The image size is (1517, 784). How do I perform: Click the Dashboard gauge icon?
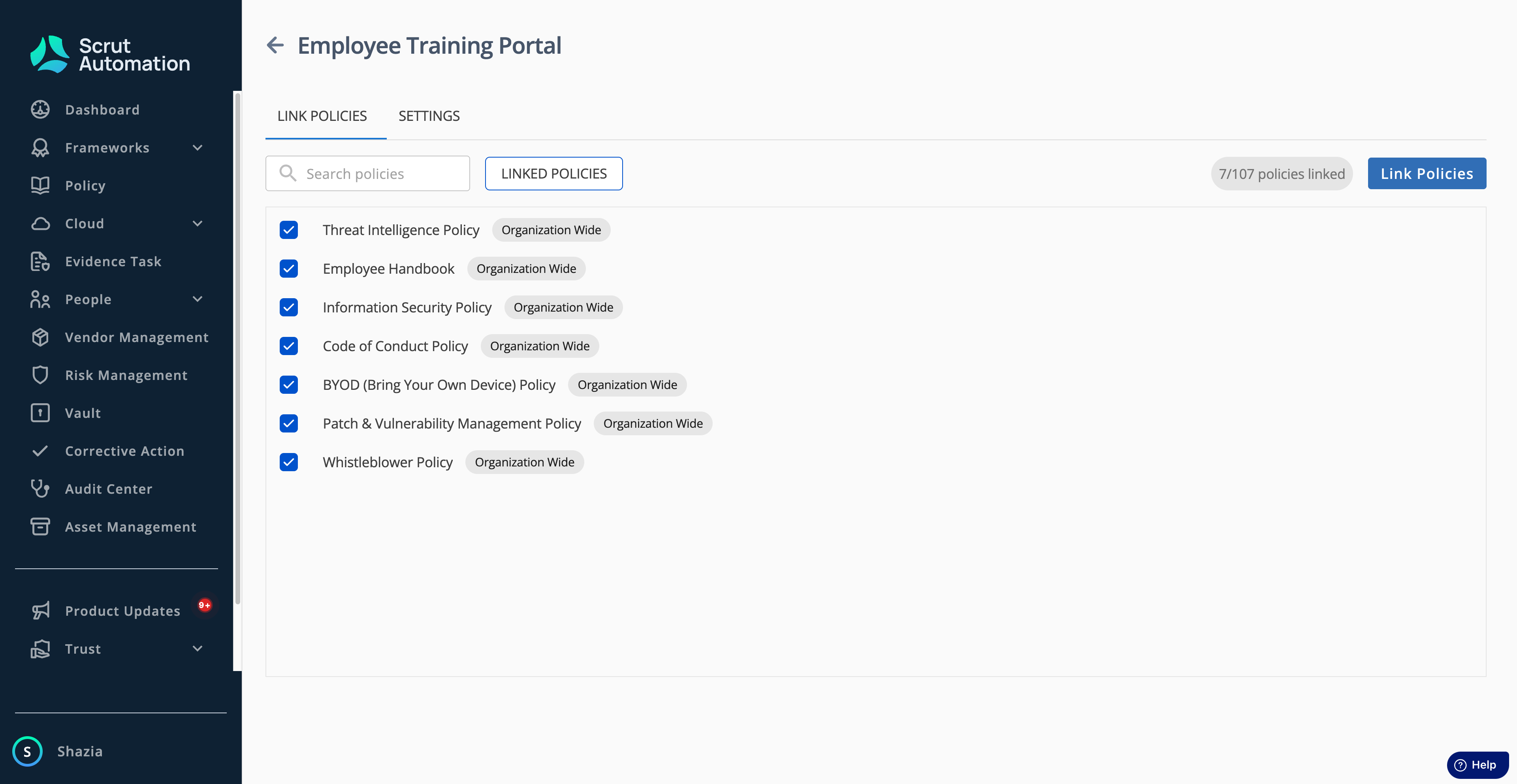pyautogui.click(x=40, y=109)
